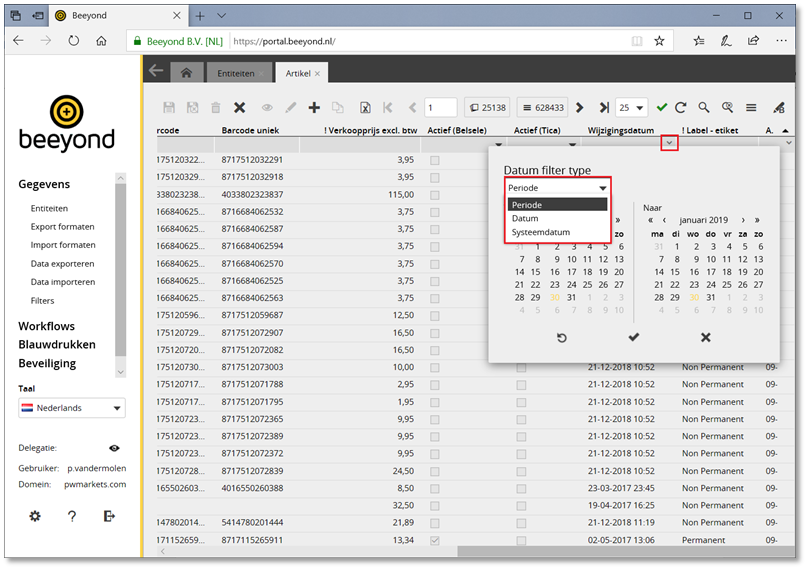Screen dimensions: 807x569
Task: Toggle Actief (Belsele) checkbox for barcode 8717512032291
Action: click(435, 161)
